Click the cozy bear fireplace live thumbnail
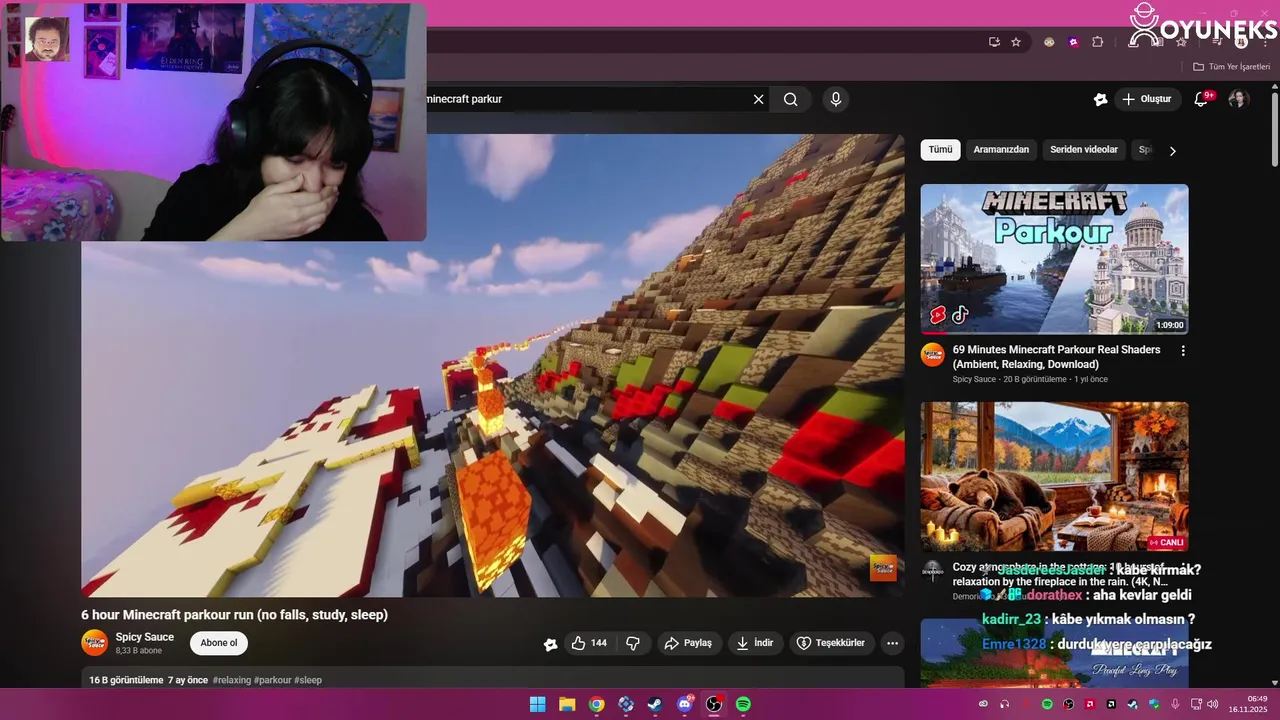Screen dimensions: 1280x720 [1055, 477]
